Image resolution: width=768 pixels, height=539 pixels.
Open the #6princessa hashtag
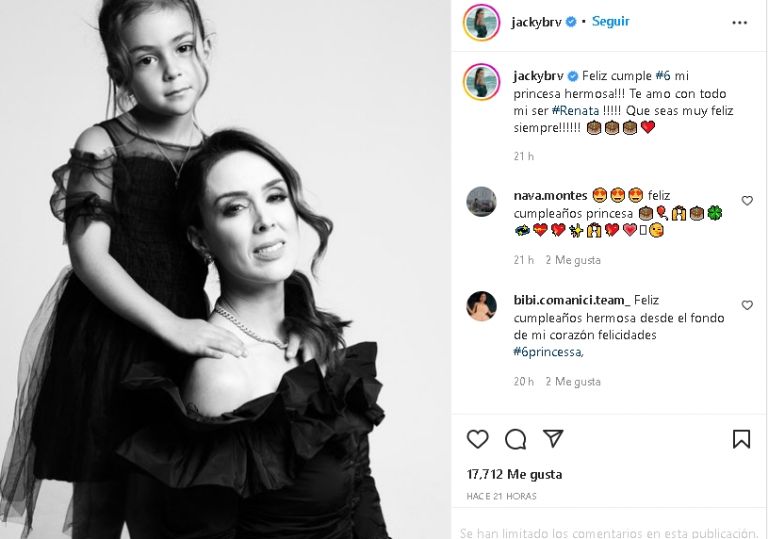click(548, 352)
